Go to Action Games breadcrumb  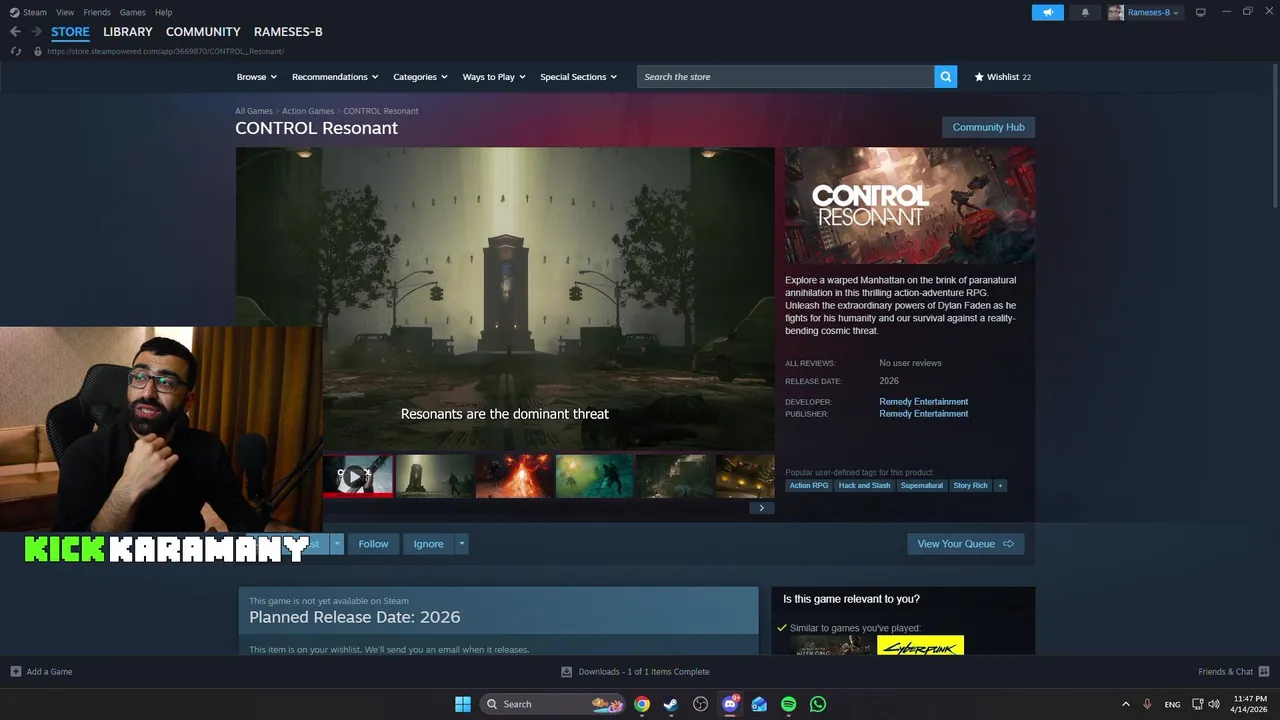[x=308, y=111]
